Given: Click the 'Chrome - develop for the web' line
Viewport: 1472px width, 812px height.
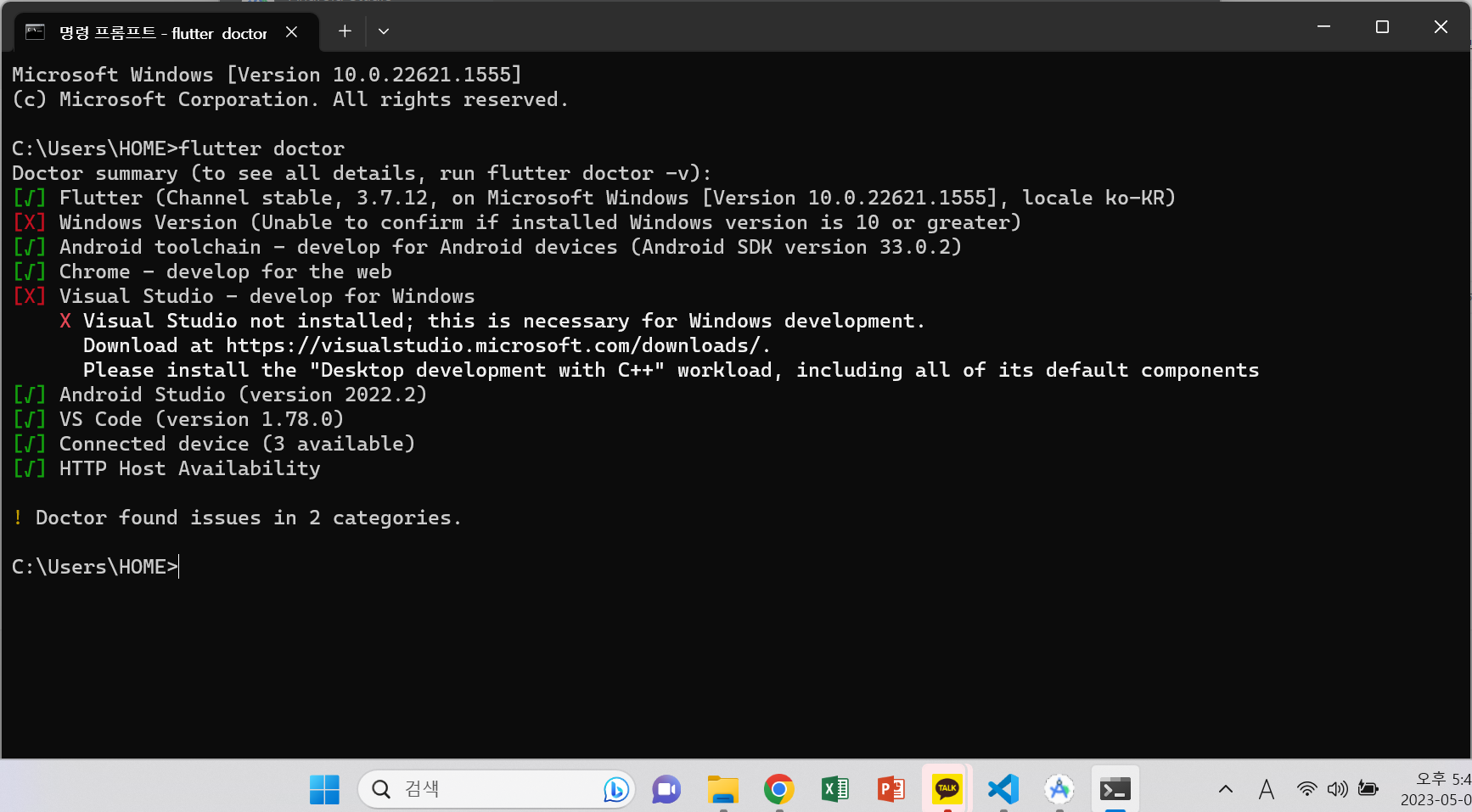Looking at the screenshot, I should [x=202, y=272].
